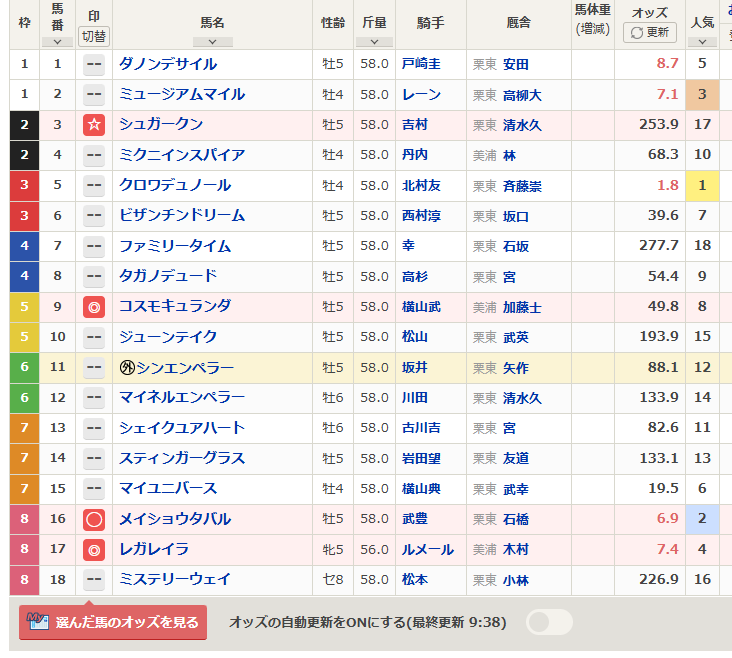This screenshot has height=658, width=732.
Task: Click 選んだ馬のオッズを見る button
Action: (113, 623)
